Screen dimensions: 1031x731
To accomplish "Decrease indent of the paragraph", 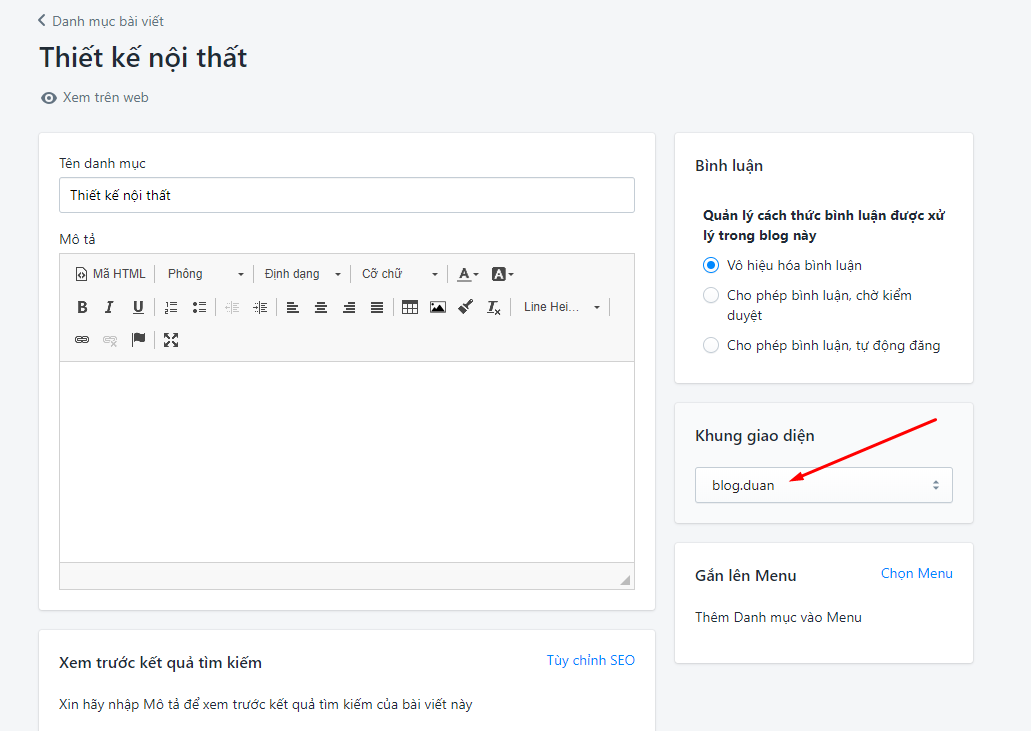I will tap(232, 307).
